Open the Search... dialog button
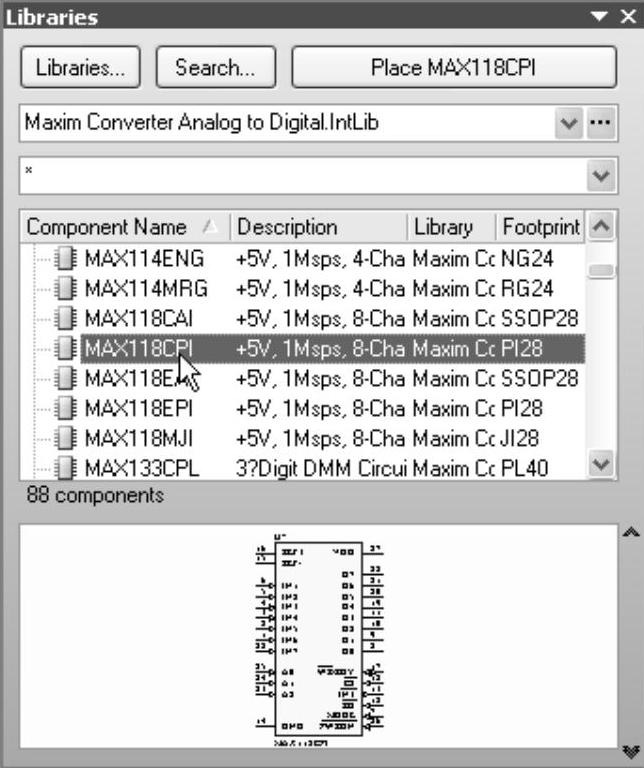The image size is (644, 768). tap(215, 67)
